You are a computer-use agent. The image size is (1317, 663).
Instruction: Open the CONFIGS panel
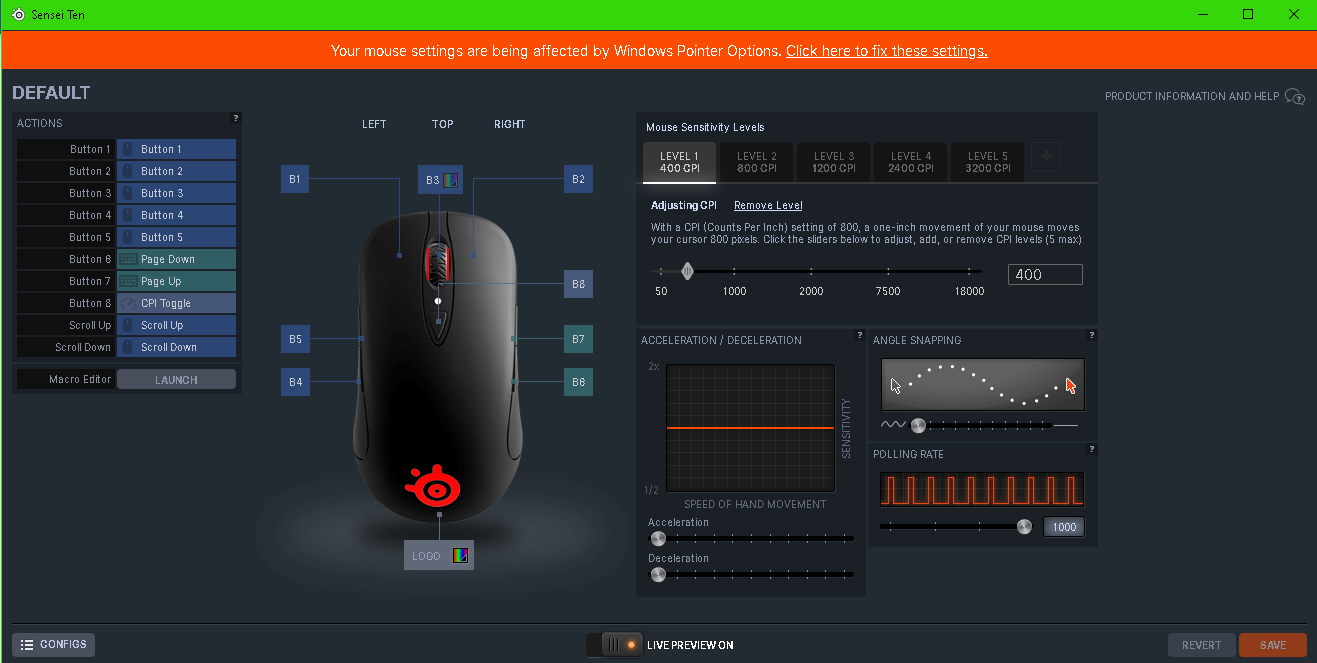pos(53,645)
